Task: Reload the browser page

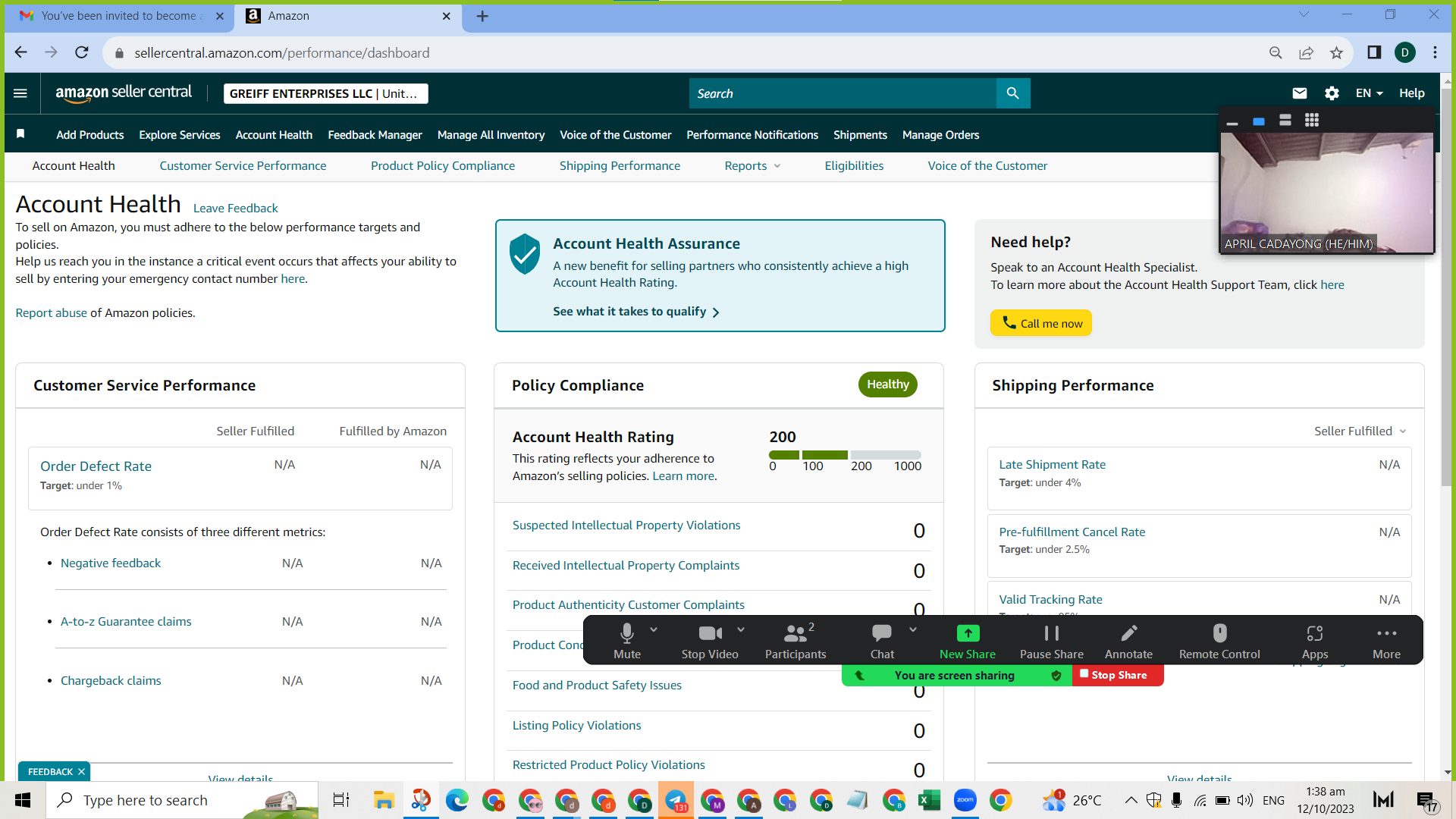Action: 82,52
